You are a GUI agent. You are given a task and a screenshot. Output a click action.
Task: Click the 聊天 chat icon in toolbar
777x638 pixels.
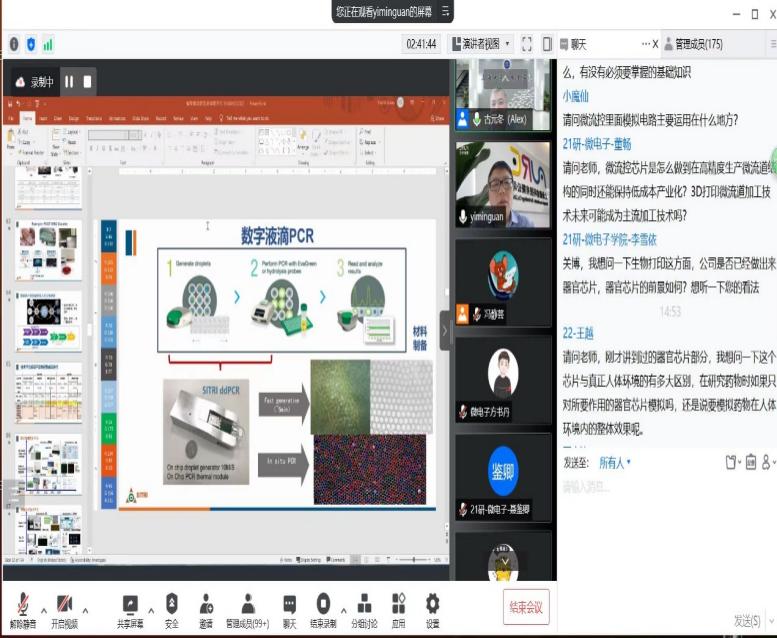point(289,604)
